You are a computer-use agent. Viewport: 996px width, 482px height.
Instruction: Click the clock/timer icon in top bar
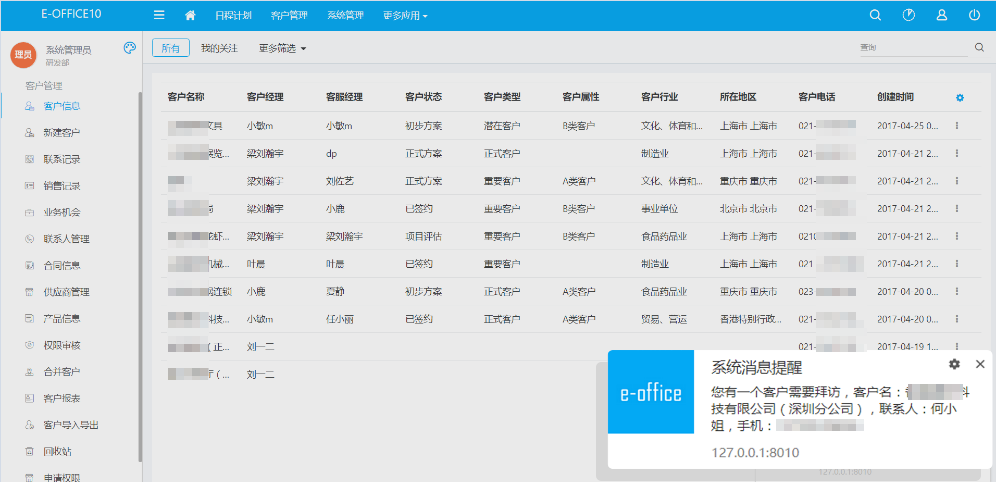(909, 15)
